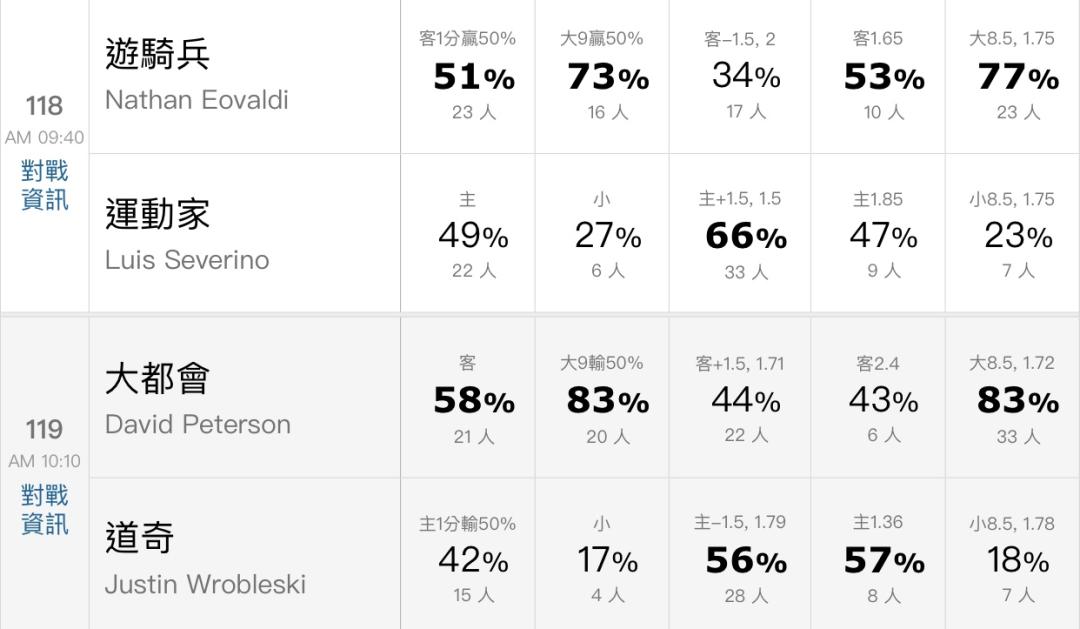Screen dimensions: 1080x629
Task: Click the 道奇 team name
Action: pos(140,538)
